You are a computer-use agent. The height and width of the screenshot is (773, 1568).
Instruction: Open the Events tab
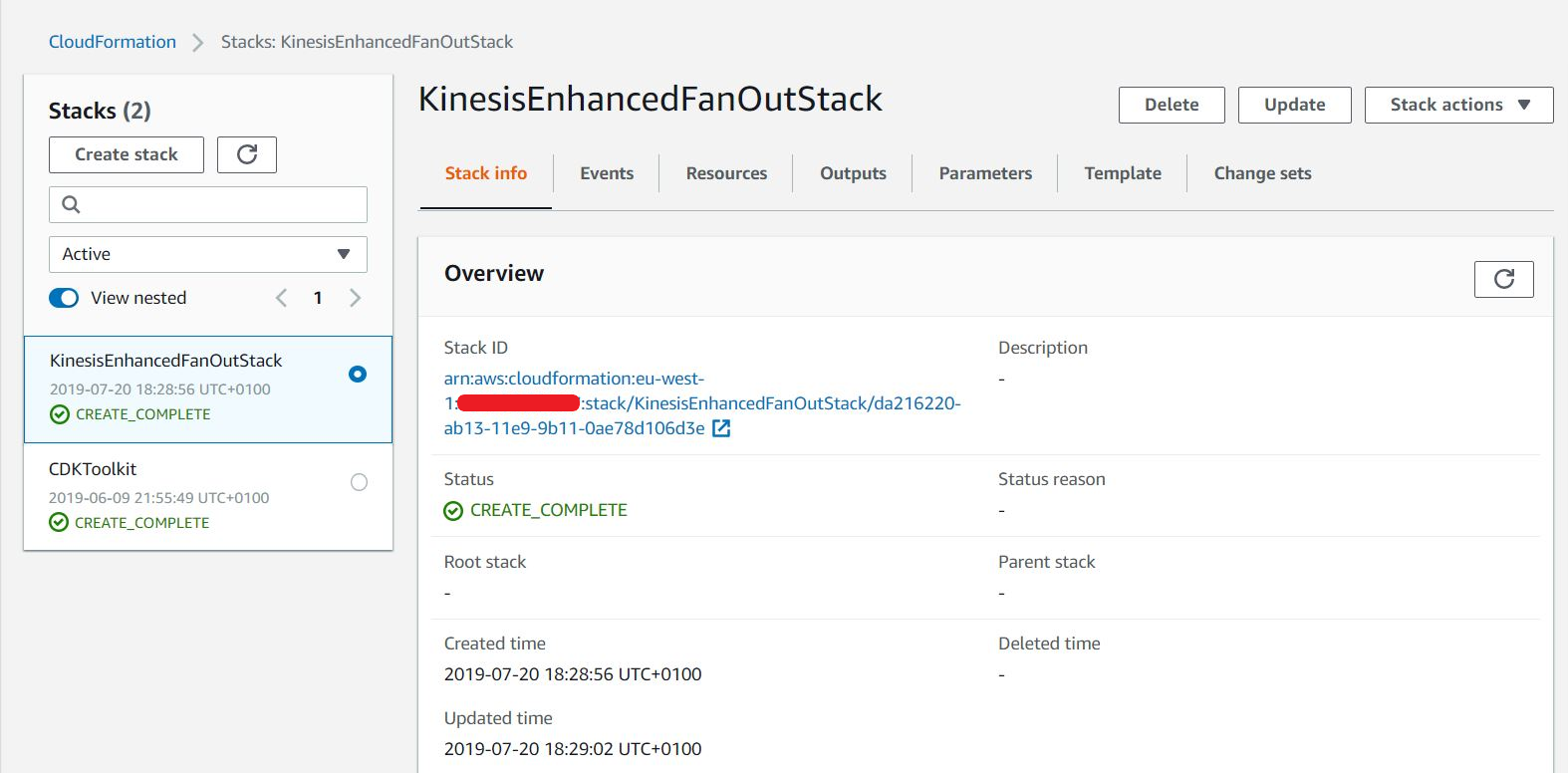click(607, 173)
